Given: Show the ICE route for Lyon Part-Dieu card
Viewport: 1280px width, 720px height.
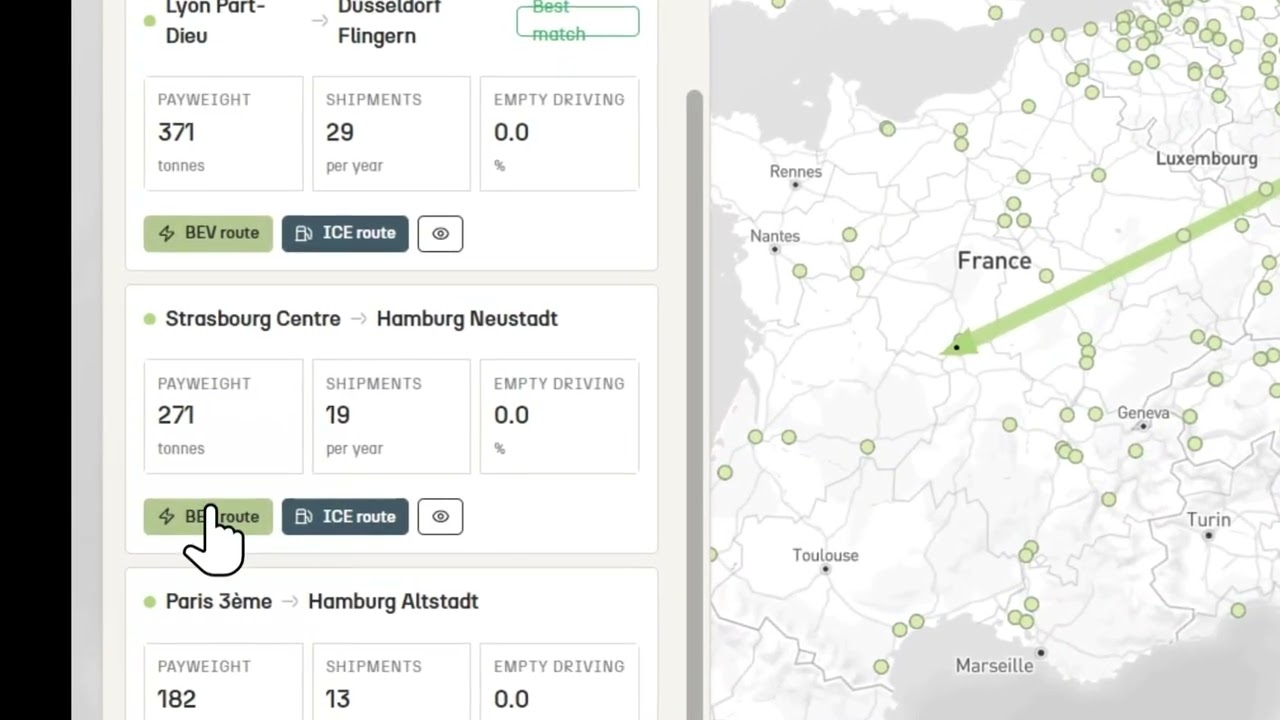Looking at the screenshot, I should coord(345,233).
